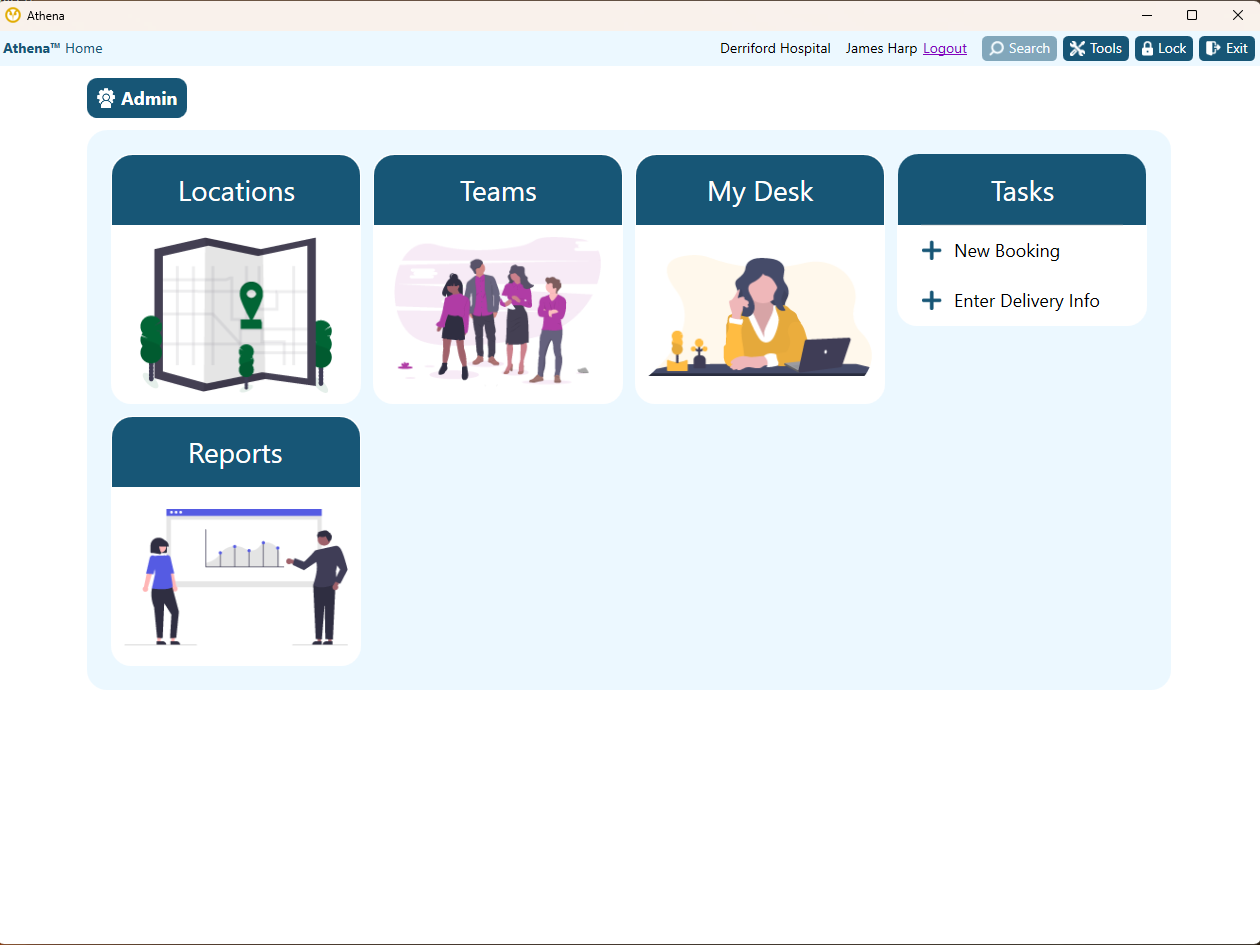The height and width of the screenshot is (945, 1260).
Task: Open the Reports card header
Action: pyautogui.click(x=236, y=452)
